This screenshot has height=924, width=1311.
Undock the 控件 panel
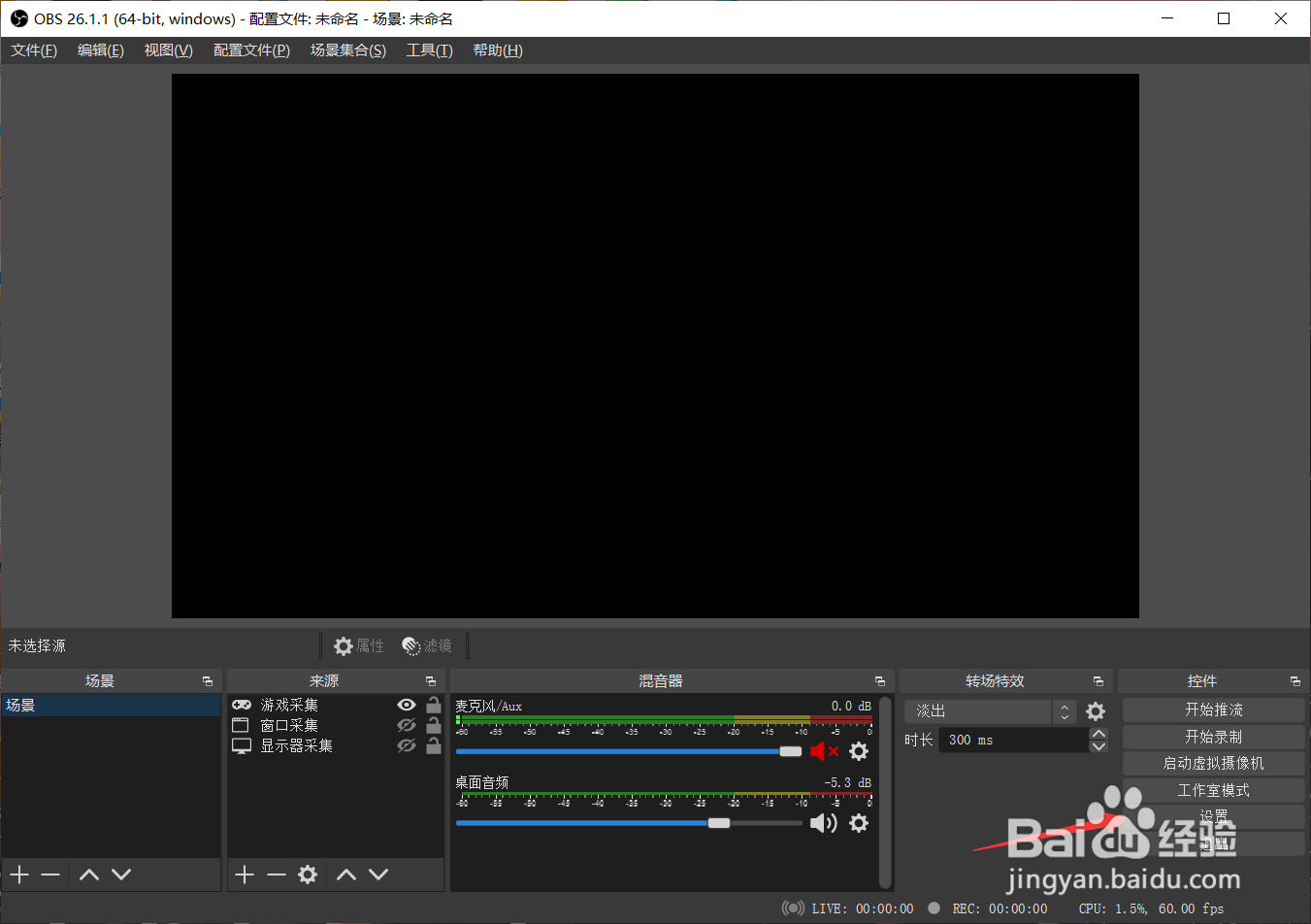1295,681
